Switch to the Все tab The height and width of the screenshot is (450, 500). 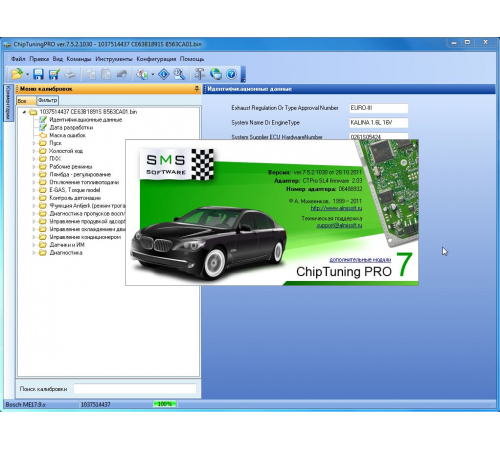click(26, 101)
